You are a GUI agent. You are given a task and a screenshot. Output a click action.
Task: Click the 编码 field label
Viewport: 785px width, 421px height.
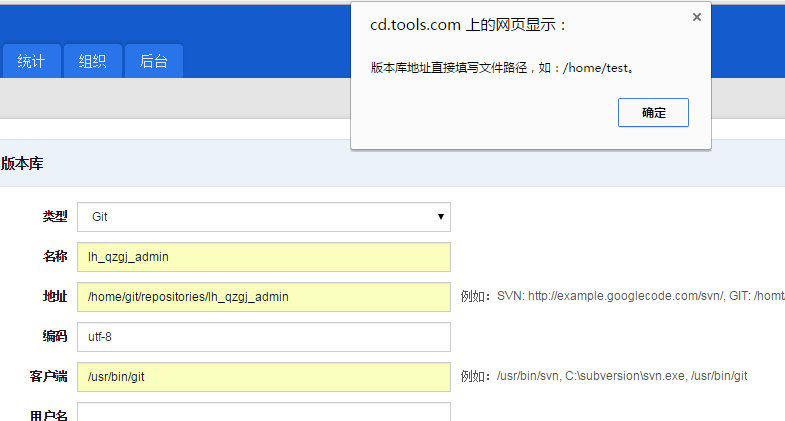55,337
